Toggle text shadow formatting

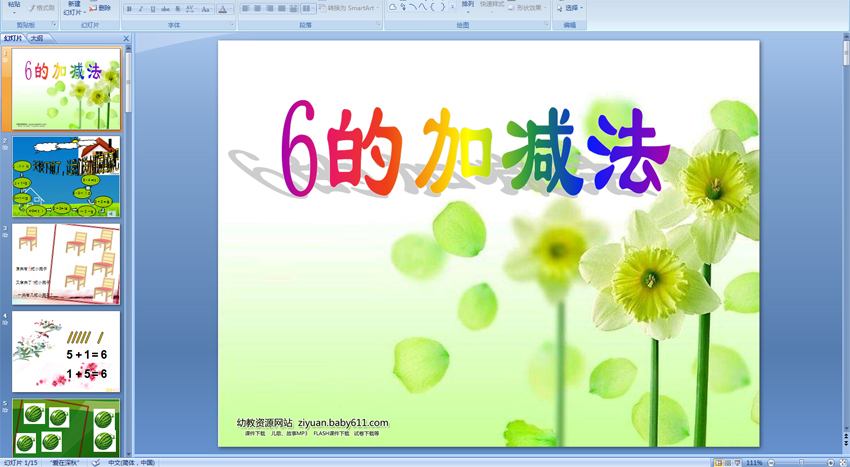(x=176, y=8)
